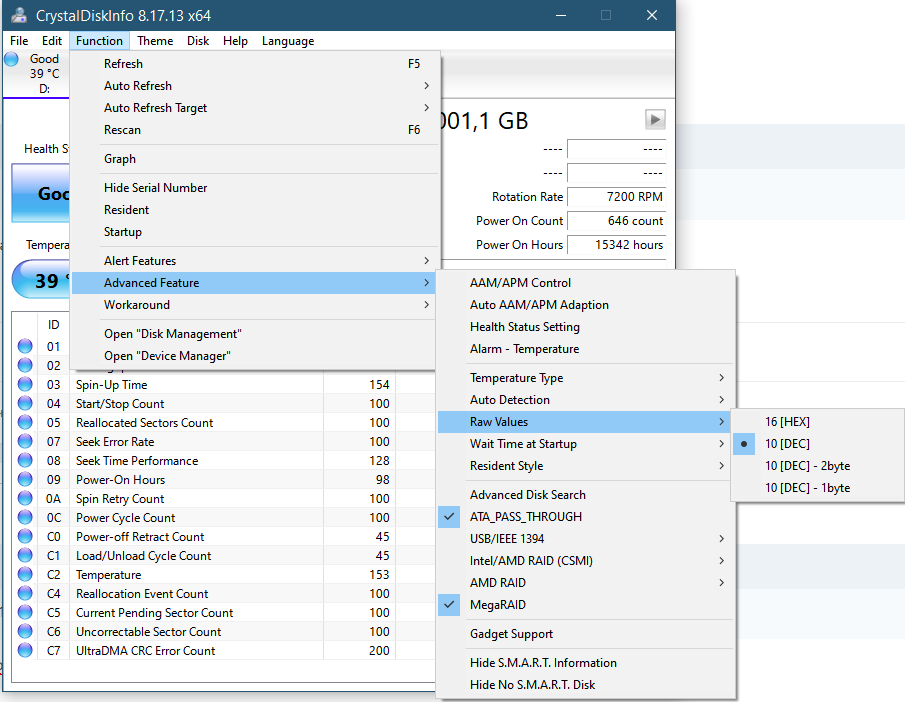This screenshot has width=905, height=702.
Task: Click status orb of Current Pending Sector Count row
Action: click(25, 613)
